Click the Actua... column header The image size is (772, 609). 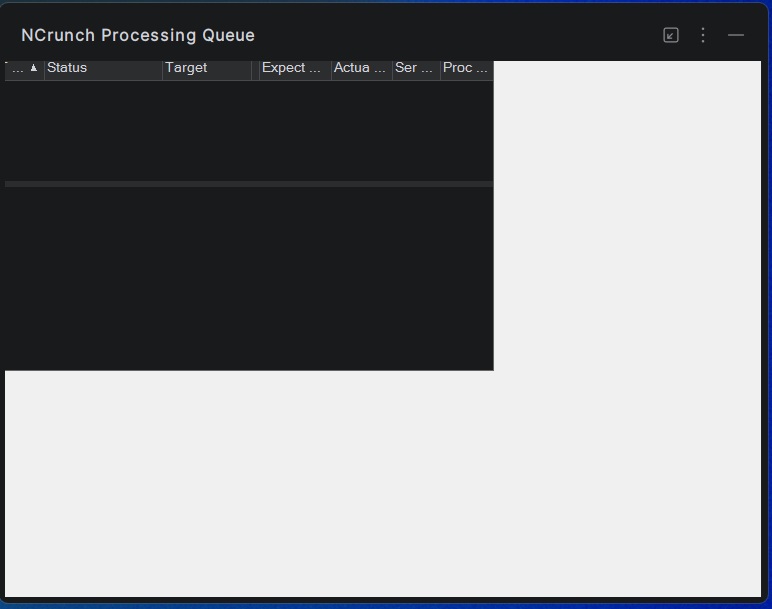click(x=362, y=68)
